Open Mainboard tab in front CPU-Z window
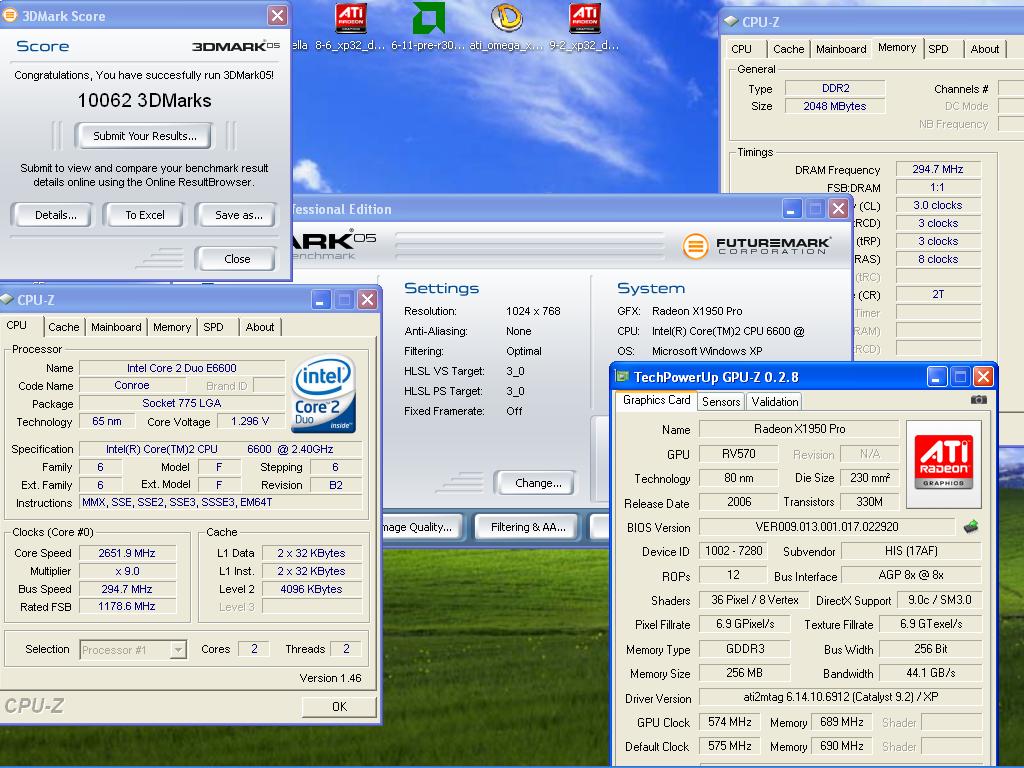Viewport: 1024px width, 768px height. (x=116, y=327)
